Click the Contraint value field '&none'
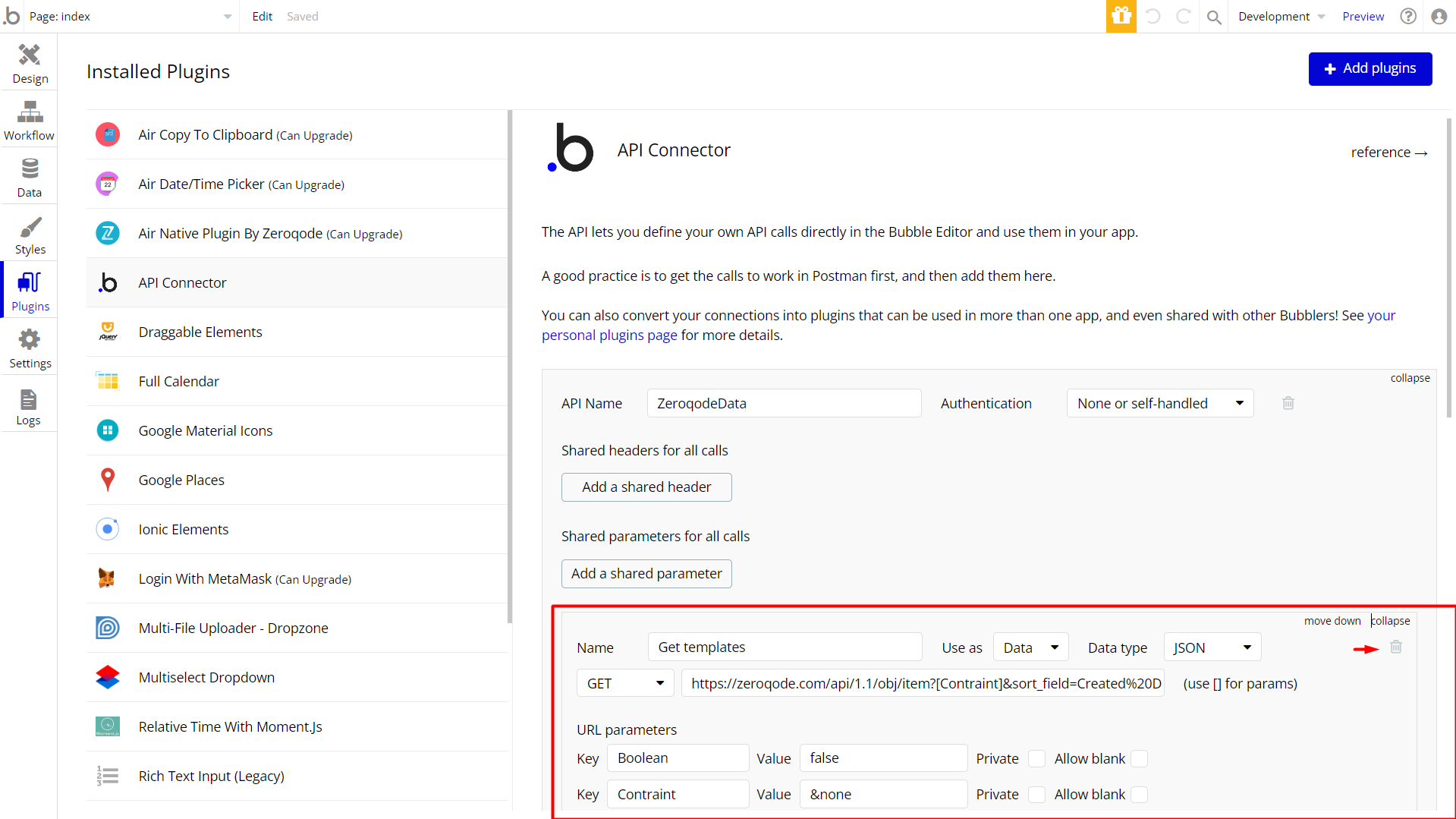 (883, 794)
